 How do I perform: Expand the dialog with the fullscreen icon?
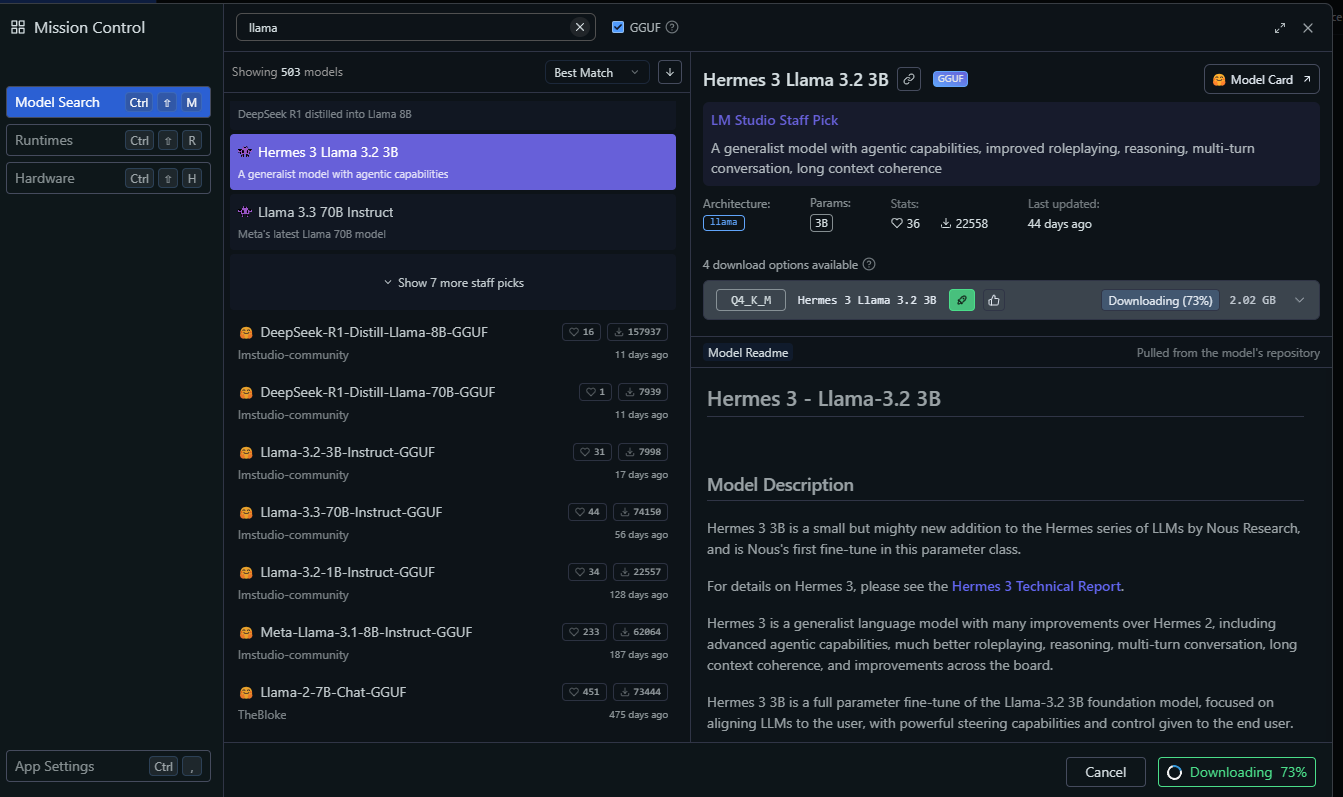(x=1280, y=28)
